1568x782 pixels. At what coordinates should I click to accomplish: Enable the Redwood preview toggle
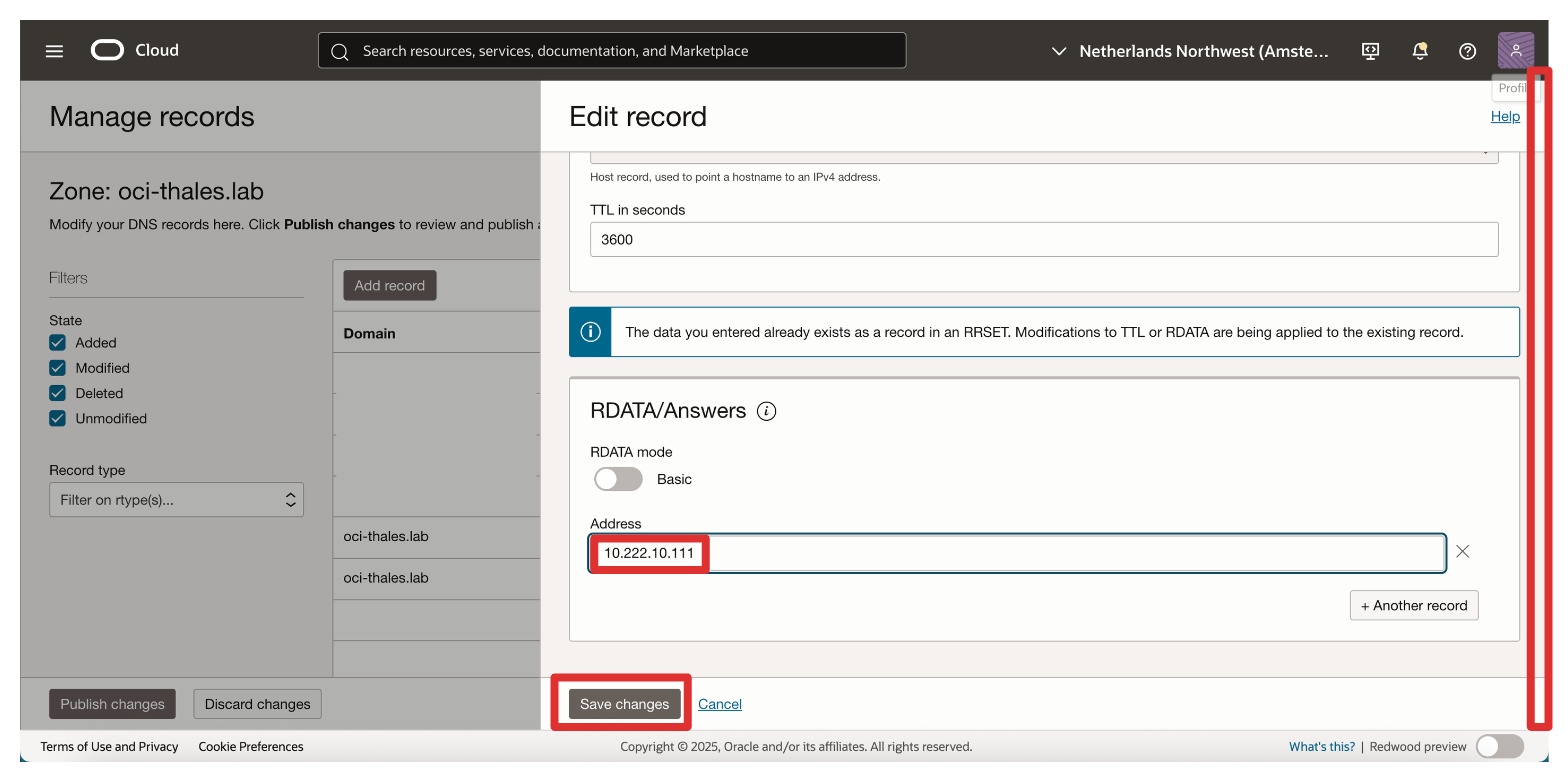[x=1499, y=746]
